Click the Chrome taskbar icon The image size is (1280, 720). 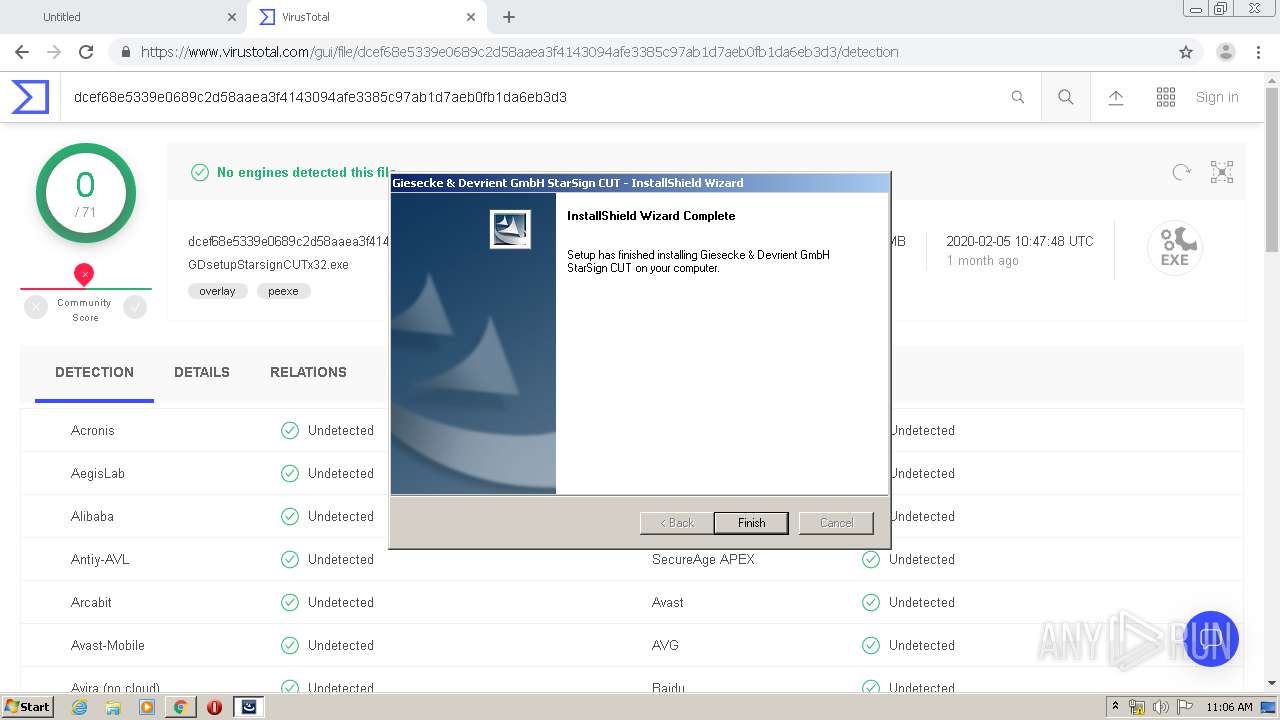180,707
